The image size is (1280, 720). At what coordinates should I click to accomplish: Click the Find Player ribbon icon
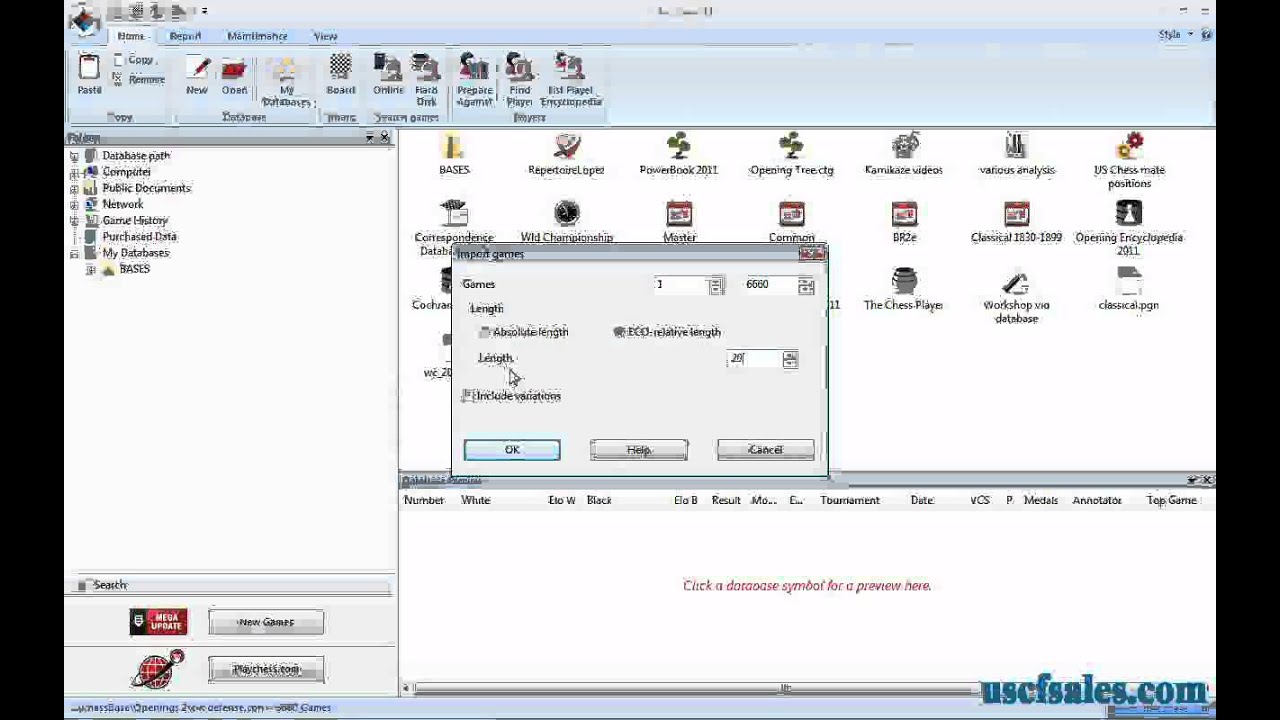point(519,68)
